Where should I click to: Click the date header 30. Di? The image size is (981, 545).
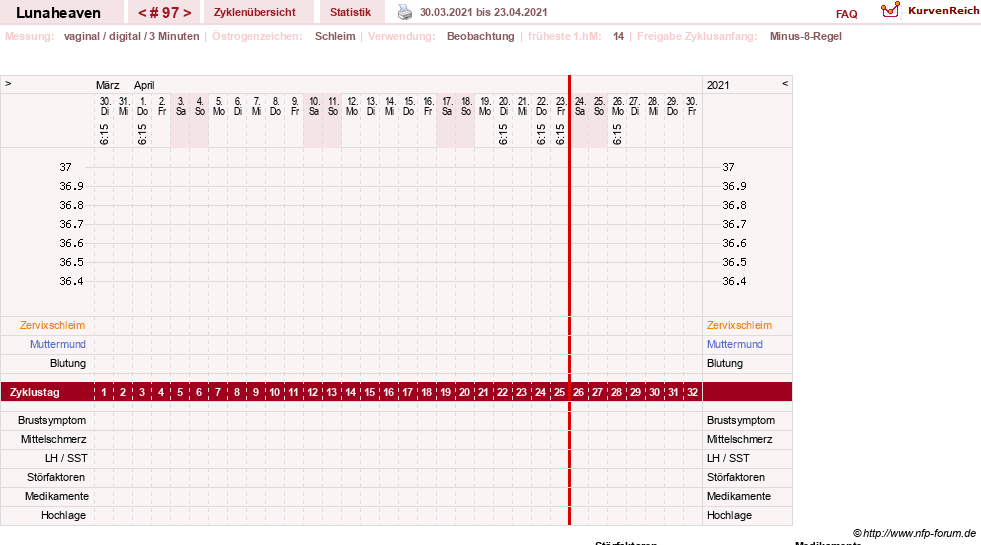pyautogui.click(x=105, y=106)
